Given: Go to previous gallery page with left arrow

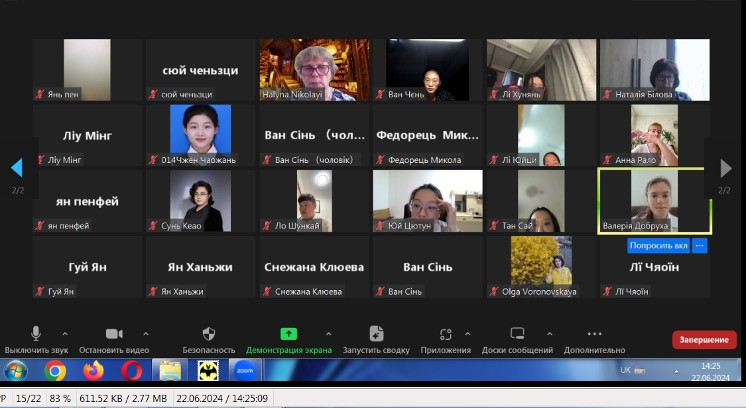Looking at the screenshot, I should (17, 168).
